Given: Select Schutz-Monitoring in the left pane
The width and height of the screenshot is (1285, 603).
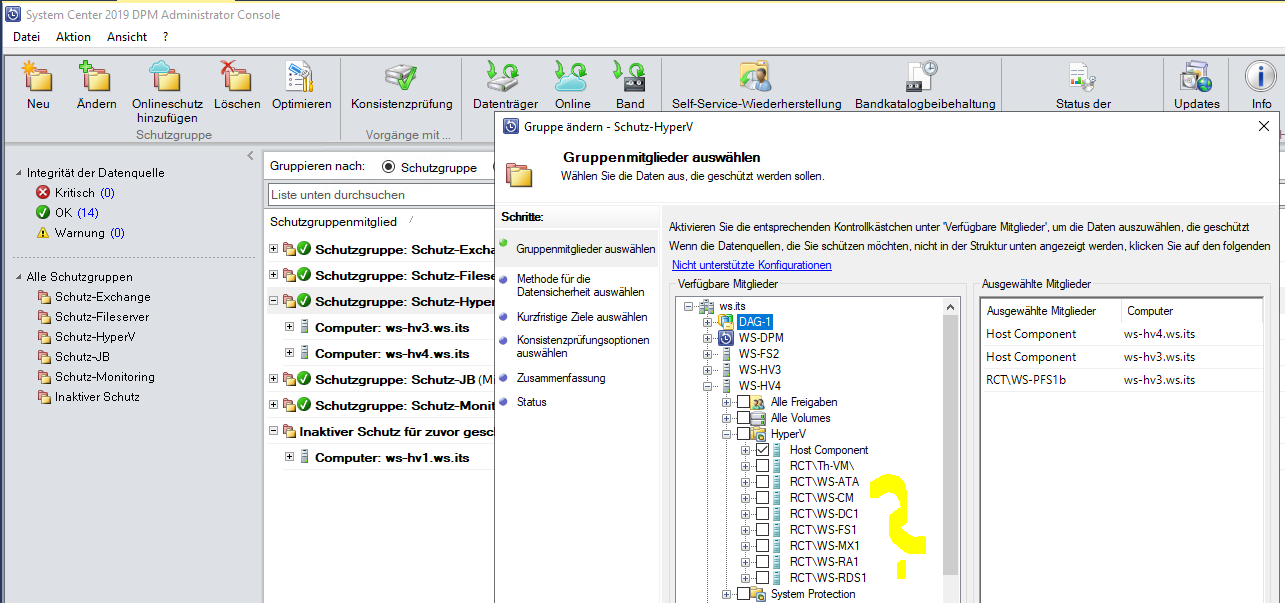Looking at the screenshot, I should [x=96, y=377].
